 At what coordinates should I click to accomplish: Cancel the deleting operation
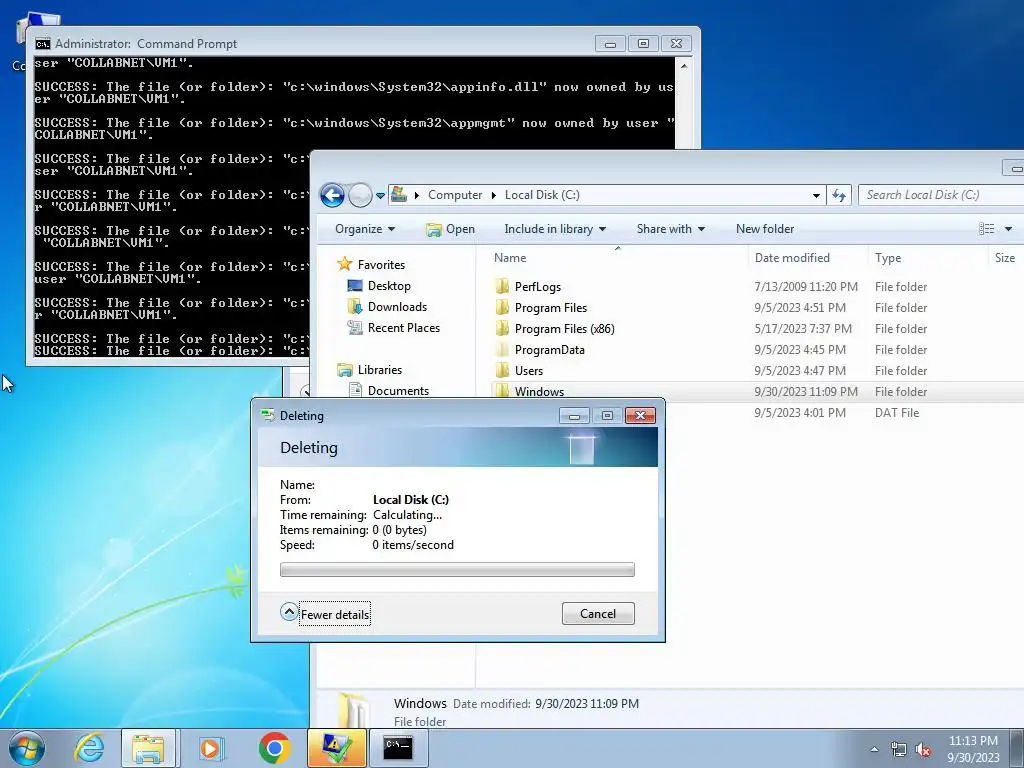(x=598, y=613)
